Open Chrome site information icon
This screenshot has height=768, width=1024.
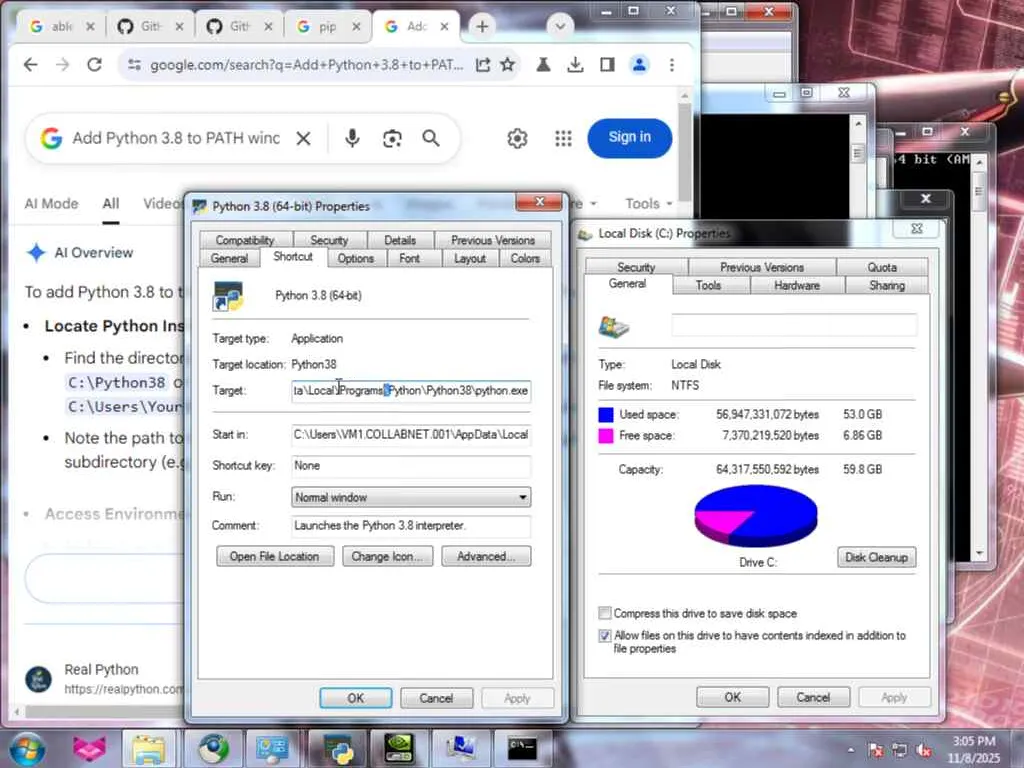[x=135, y=65]
